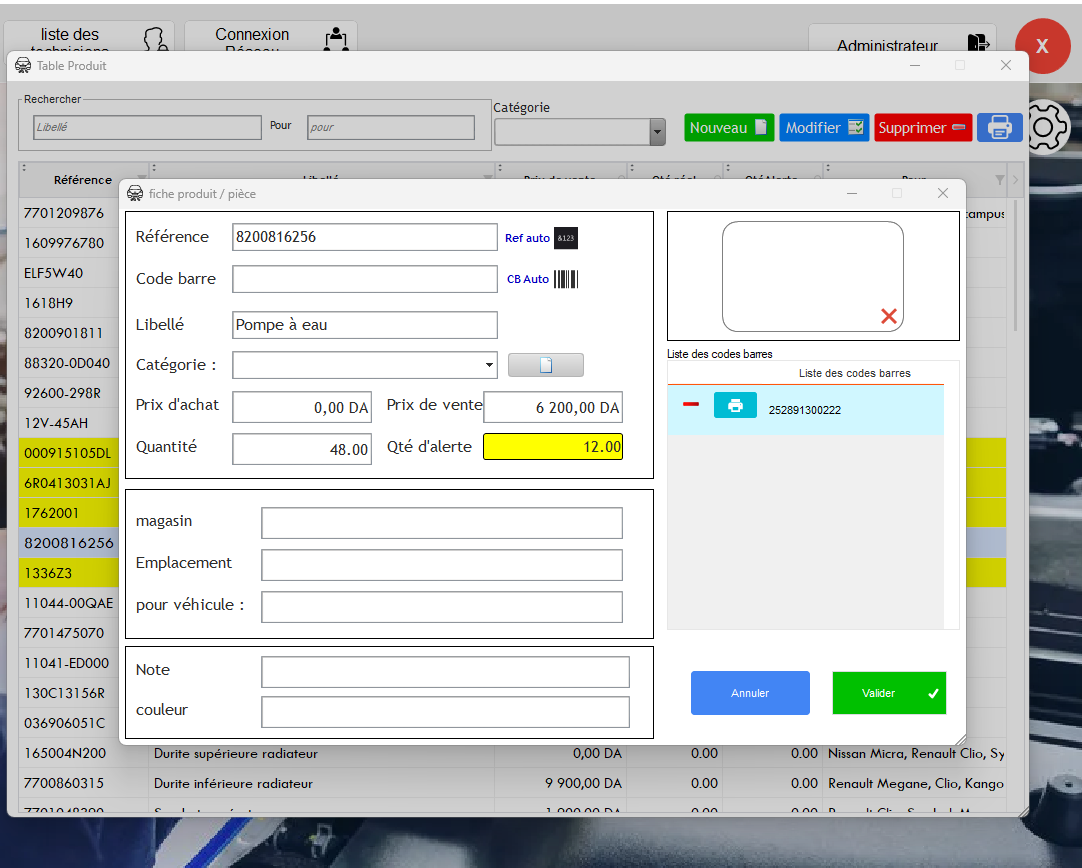Print barcode using the cyan printer icon
Image resolution: width=1082 pixels, height=868 pixels.
click(735, 406)
